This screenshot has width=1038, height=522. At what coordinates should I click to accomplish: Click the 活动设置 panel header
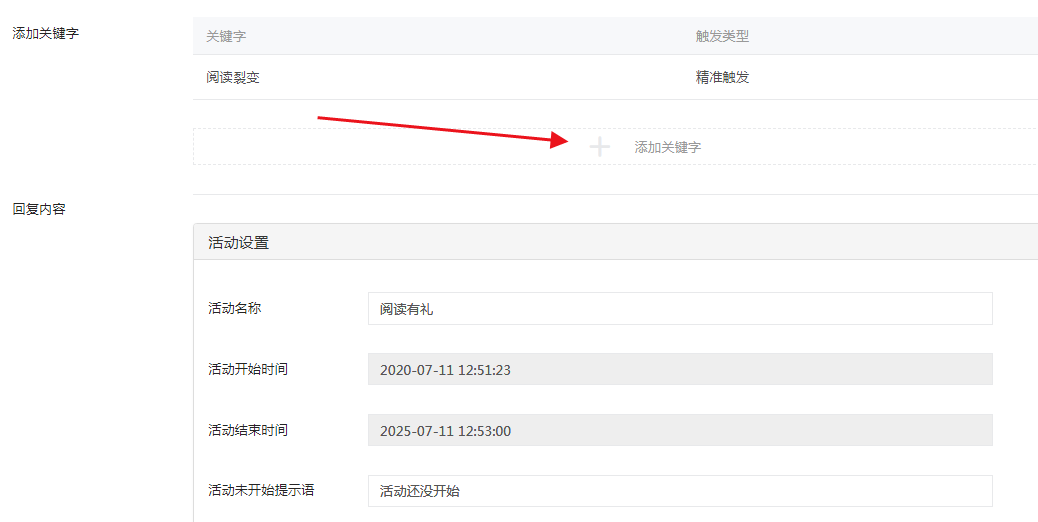click(x=616, y=242)
